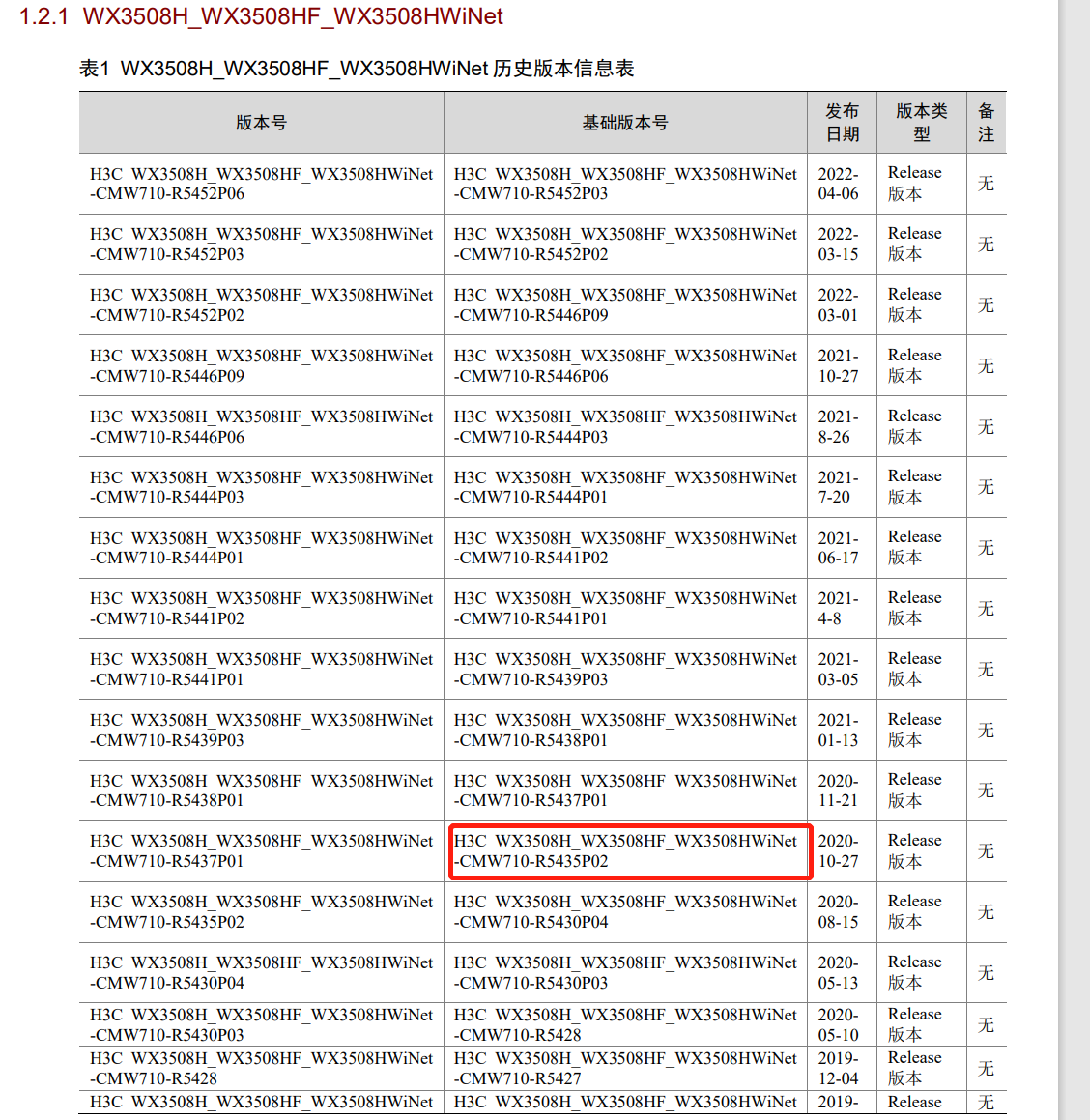This screenshot has width=1090, height=1120.
Task: Click release date 2021-7-20
Action: pos(839,487)
